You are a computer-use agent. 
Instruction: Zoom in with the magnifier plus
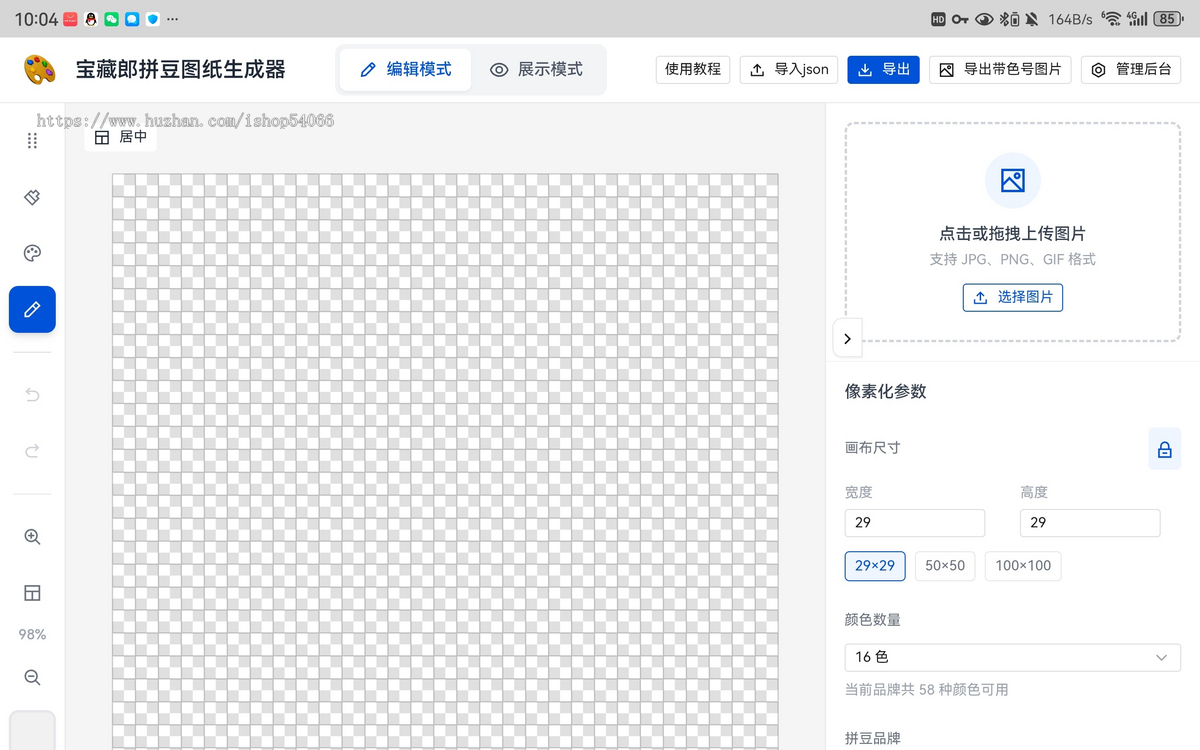coord(32,537)
